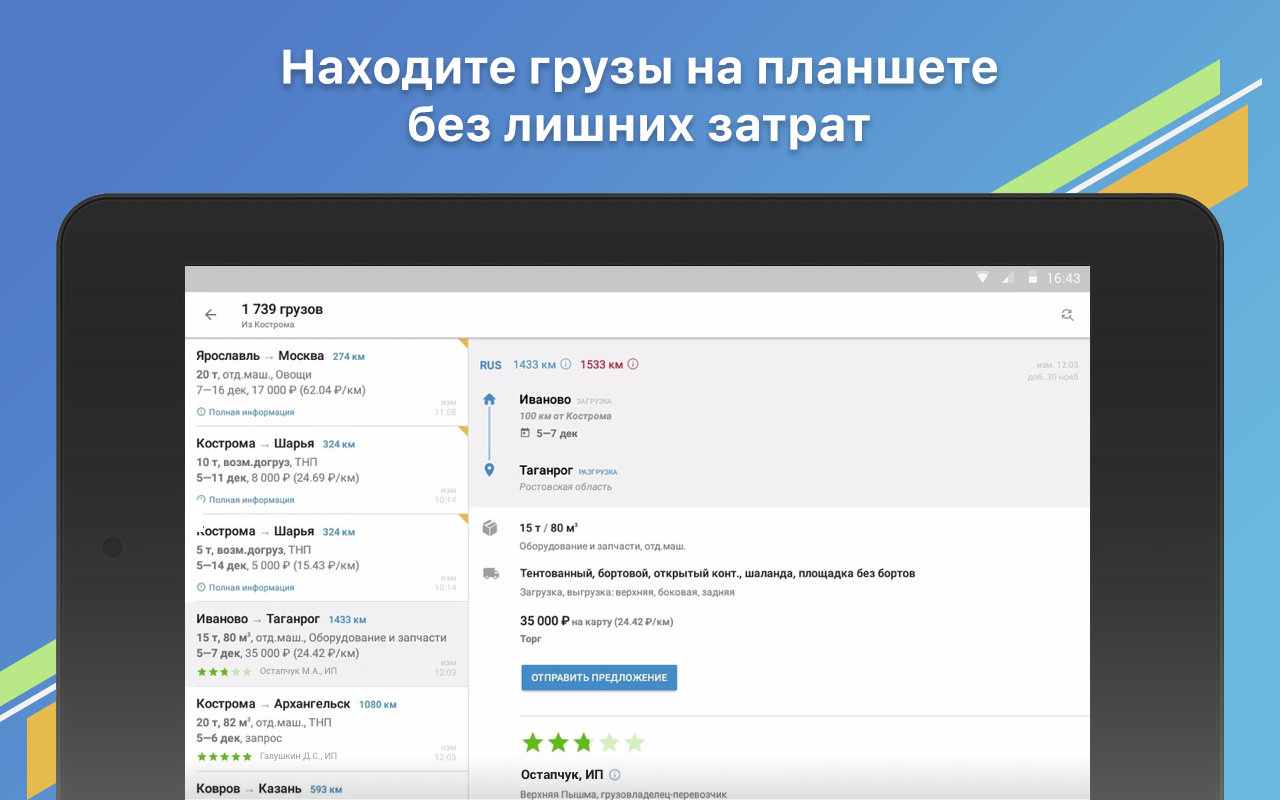This screenshot has width=1280, height=800.
Task: Tap the location pin icon beside Таганрог
Action: tap(489, 470)
